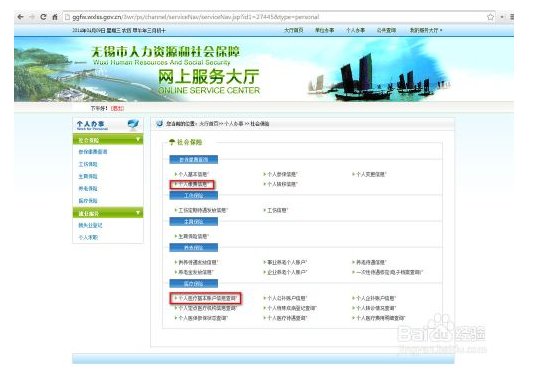Expand the 我的服务大厅 dropdown menu
This screenshot has width=544, height=374.
[426, 30]
